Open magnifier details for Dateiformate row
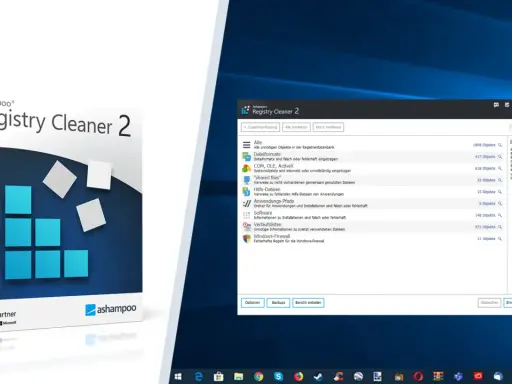Screen dimensions: 512x384 click(x=500, y=157)
